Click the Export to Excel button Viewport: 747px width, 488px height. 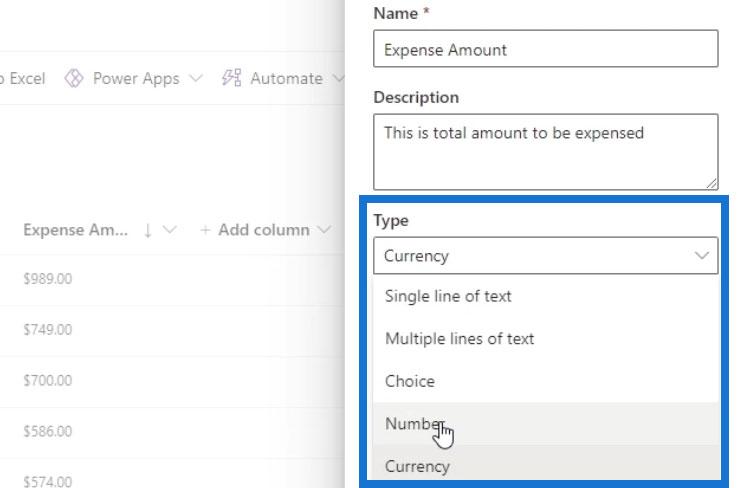22,79
